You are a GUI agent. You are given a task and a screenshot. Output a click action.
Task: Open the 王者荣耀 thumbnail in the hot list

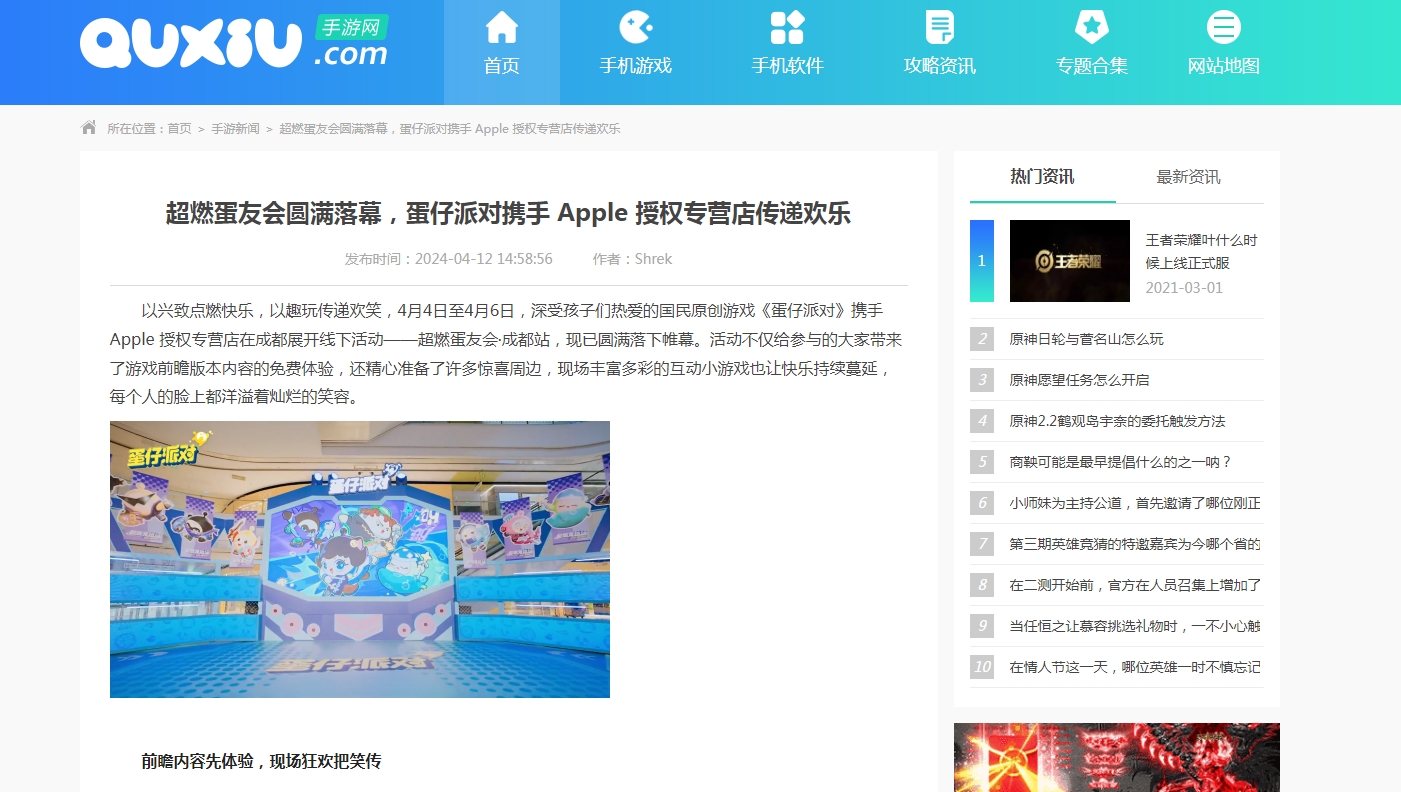point(1070,261)
